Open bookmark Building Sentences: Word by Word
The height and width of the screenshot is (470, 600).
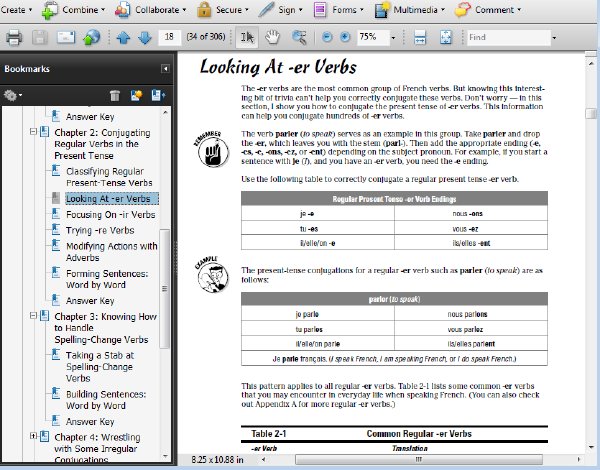pyautogui.click(x=106, y=400)
